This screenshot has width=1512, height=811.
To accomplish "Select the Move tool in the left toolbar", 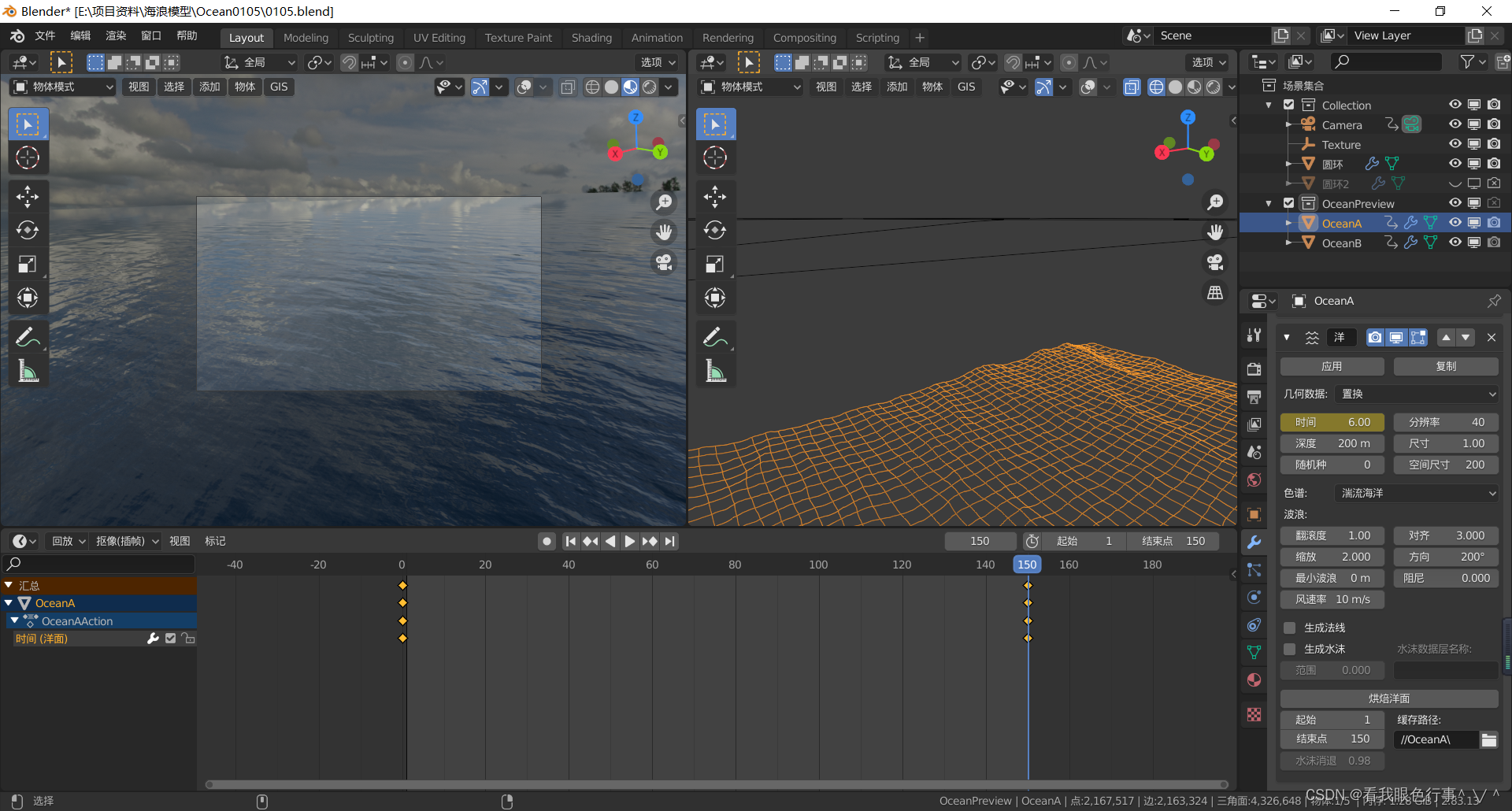I will [x=28, y=196].
